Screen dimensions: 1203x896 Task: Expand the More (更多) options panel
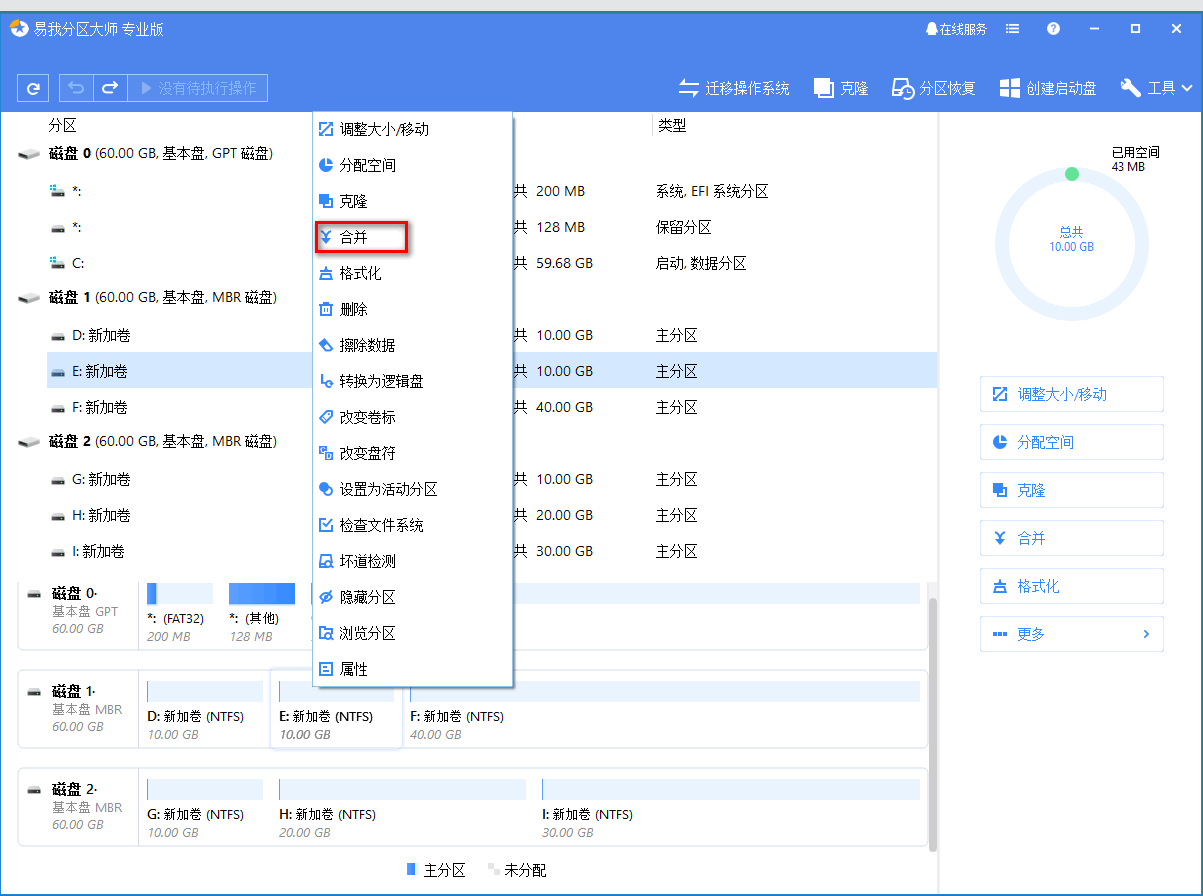pyautogui.click(x=1071, y=634)
